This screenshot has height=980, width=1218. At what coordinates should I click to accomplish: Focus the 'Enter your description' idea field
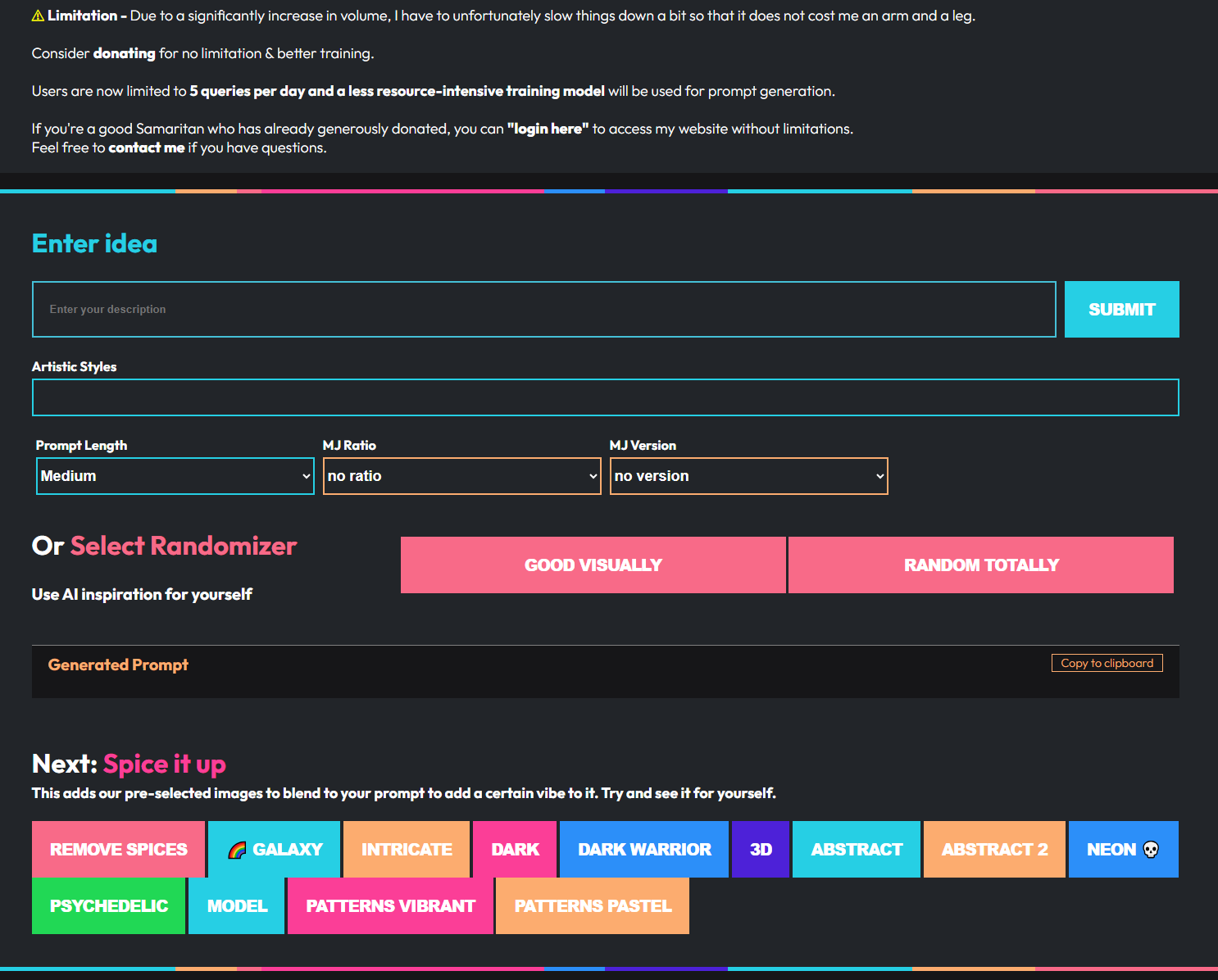click(544, 309)
